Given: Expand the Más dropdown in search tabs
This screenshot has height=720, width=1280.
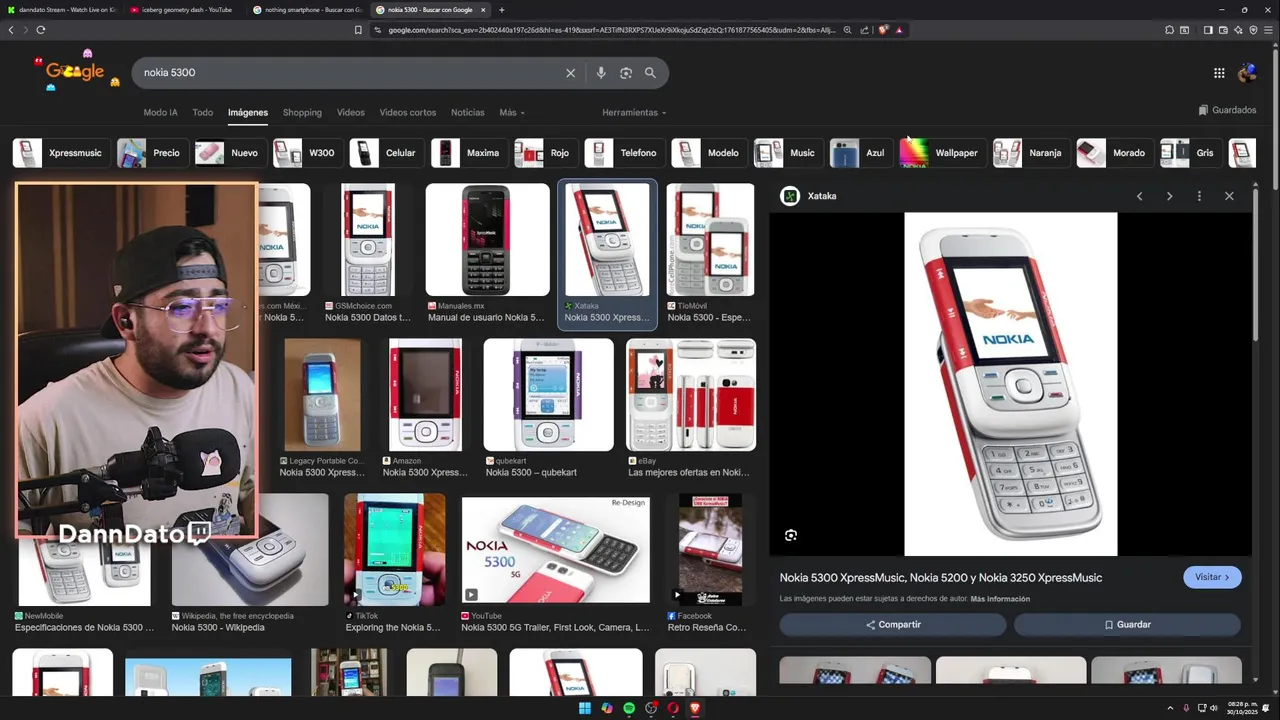Looking at the screenshot, I should coord(512,113).
